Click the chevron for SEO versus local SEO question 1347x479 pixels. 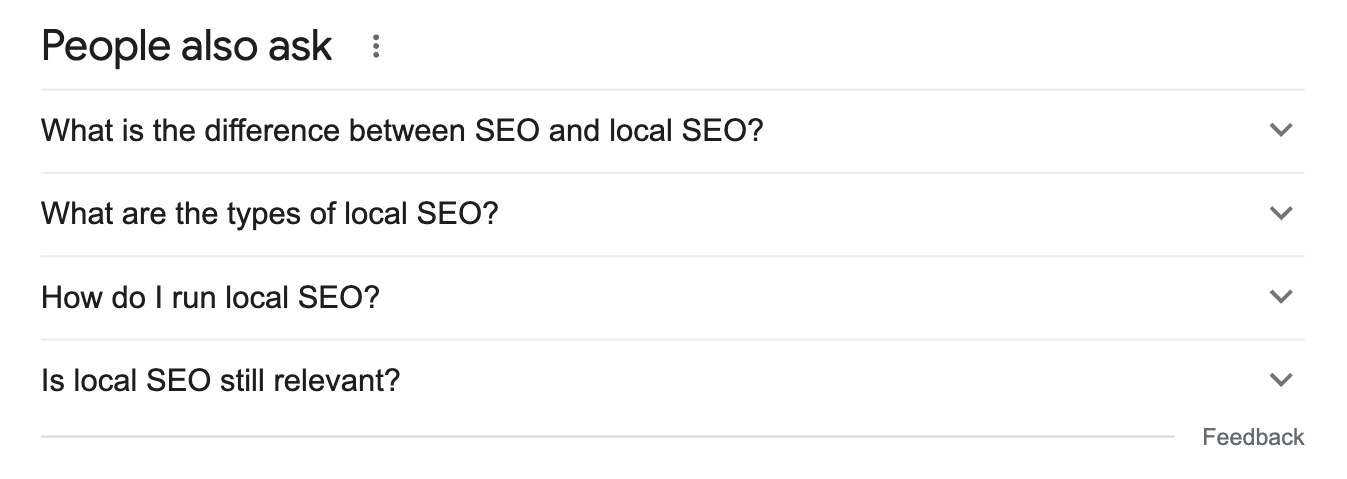[x=1280, y=130]
